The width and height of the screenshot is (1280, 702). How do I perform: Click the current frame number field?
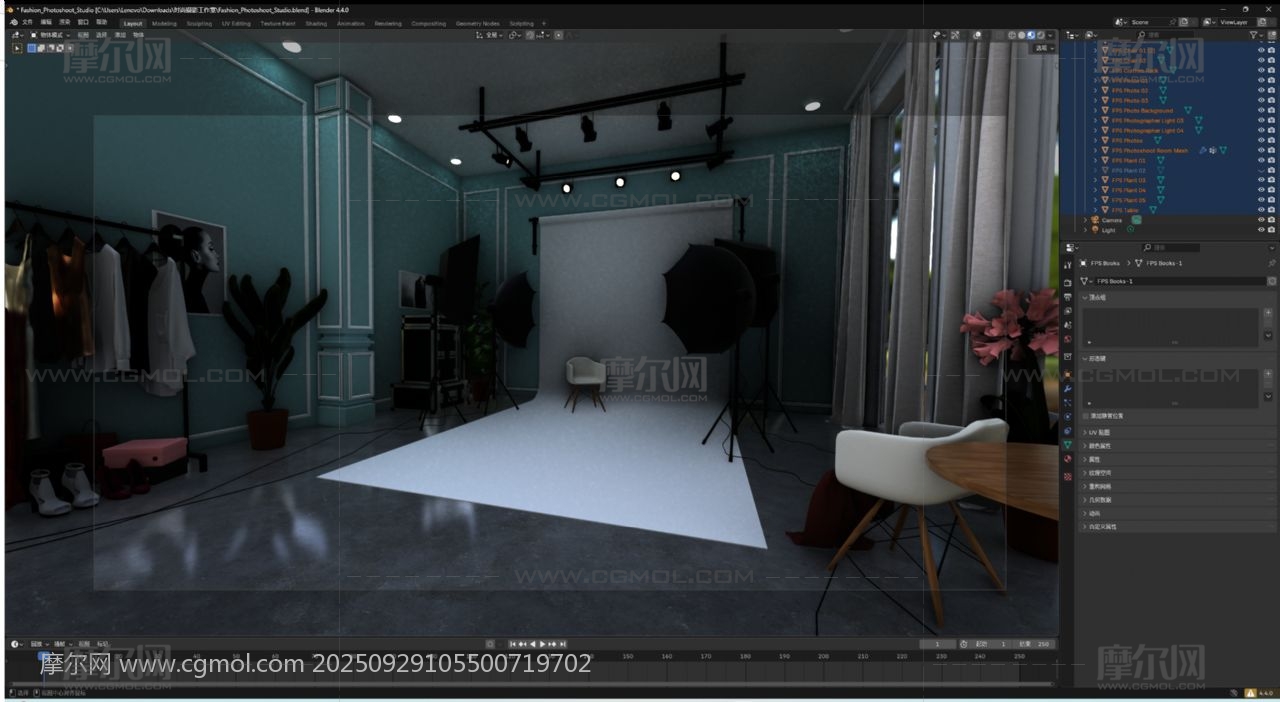point(937,644)
